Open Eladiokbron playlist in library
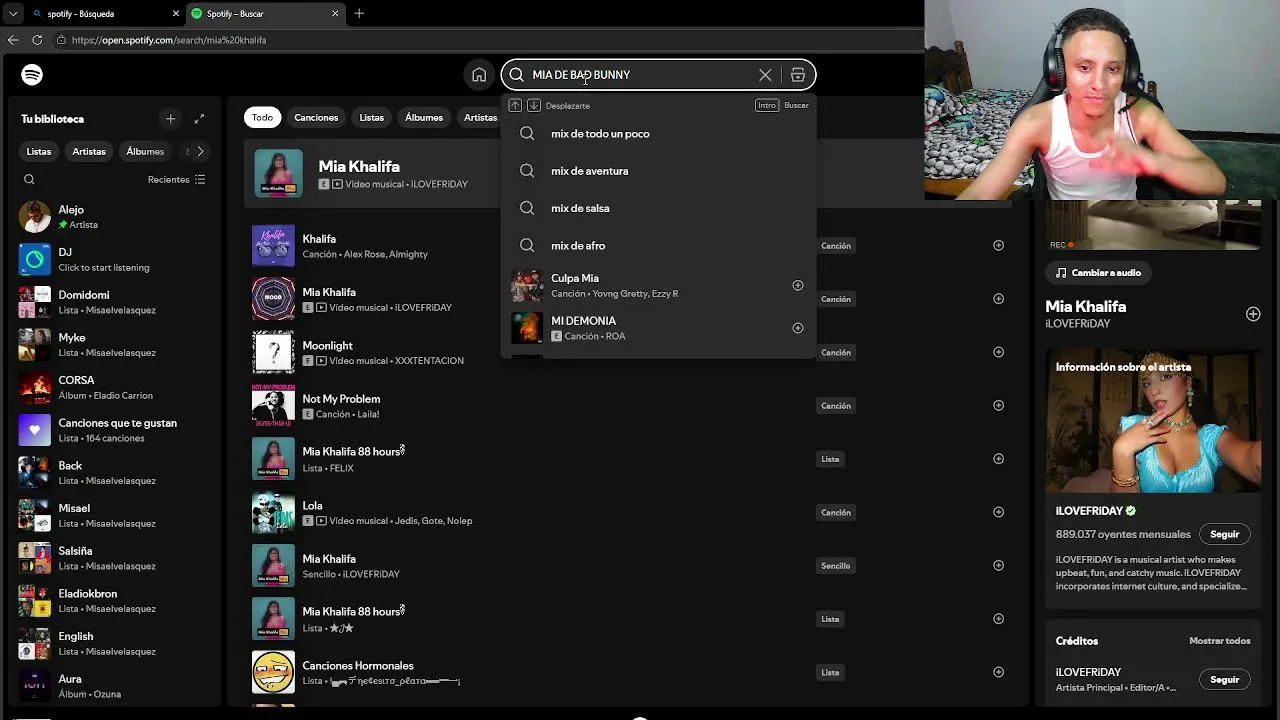1280x720 pixels. [x=113, y=601]
